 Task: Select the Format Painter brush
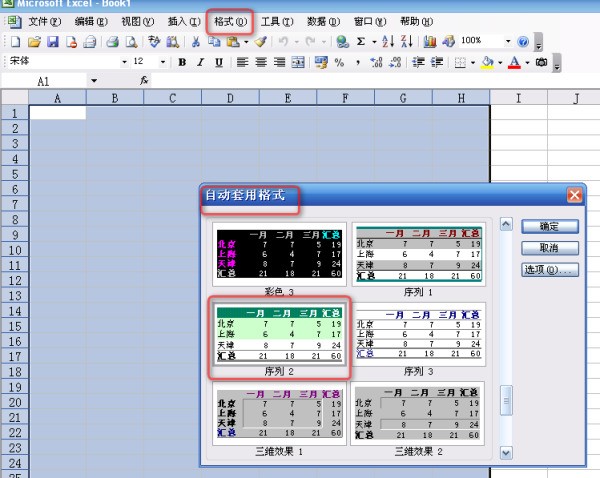[x=261, y=41]
